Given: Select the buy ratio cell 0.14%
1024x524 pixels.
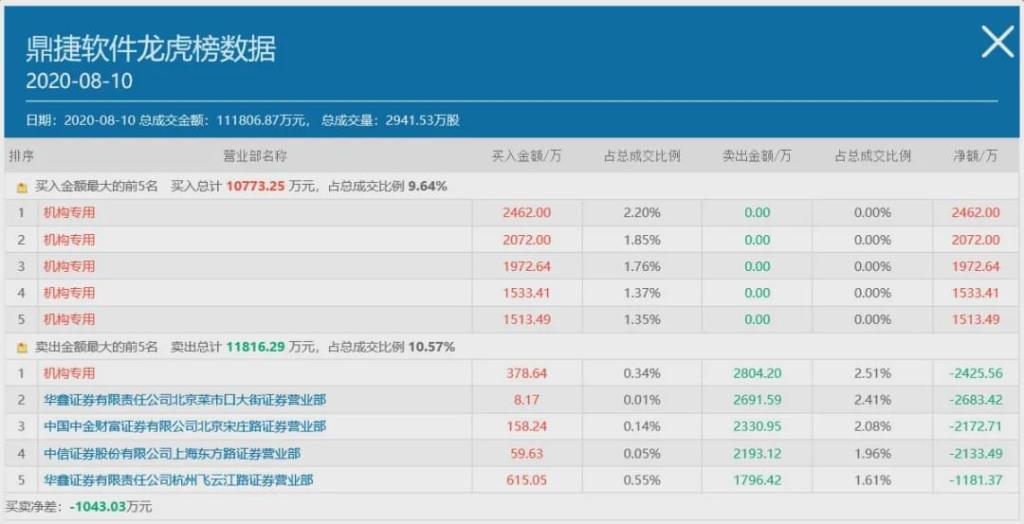Looking at the screenshot, I should (x=642, y=427).
